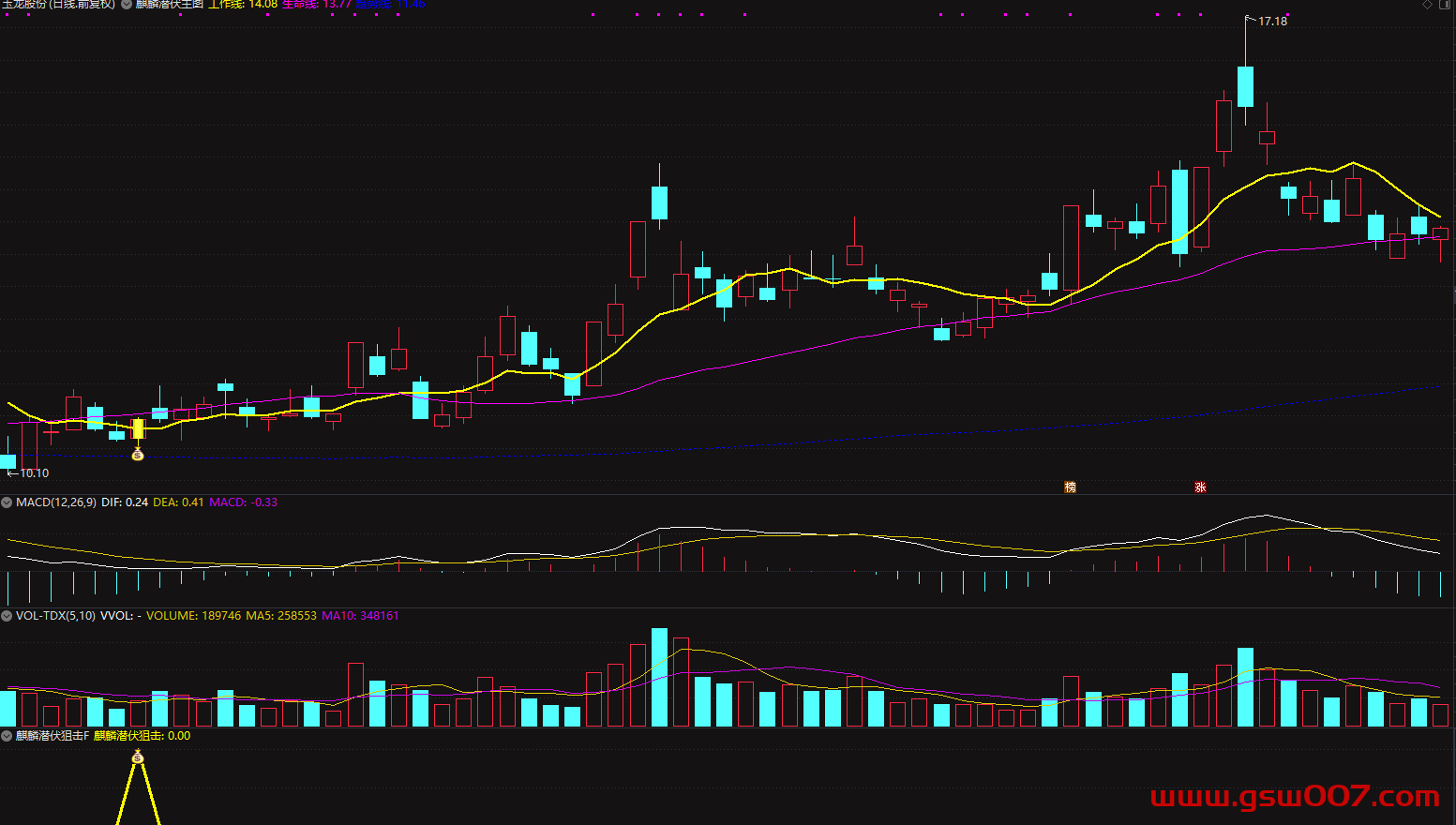Screen dimensions: 1456x825
Task: Click the diamond icon at chart top-right
Action: point(1428,5)
